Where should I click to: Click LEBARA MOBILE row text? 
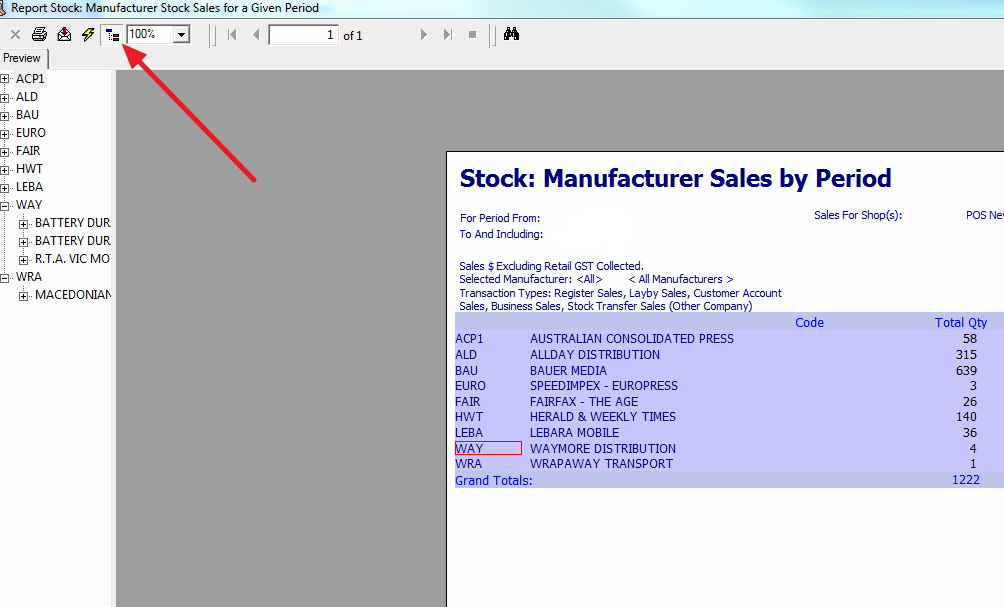pyautogui.click(x=574, y=433)
